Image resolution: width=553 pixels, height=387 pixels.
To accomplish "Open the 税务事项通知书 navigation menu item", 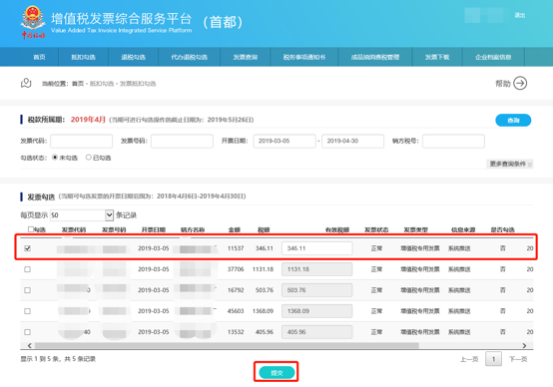I will [304, 57].
